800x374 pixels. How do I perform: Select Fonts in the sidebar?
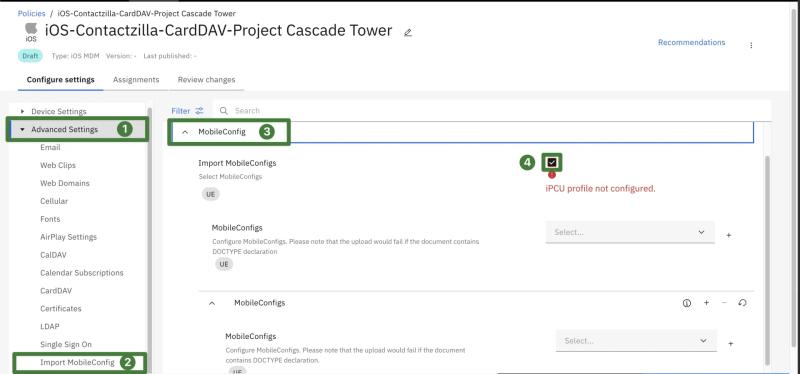click(50, 219)
